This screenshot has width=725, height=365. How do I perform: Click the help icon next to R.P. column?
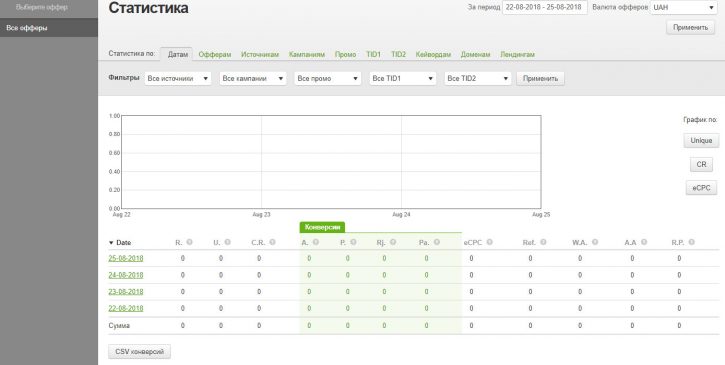(x=691, y=242)
